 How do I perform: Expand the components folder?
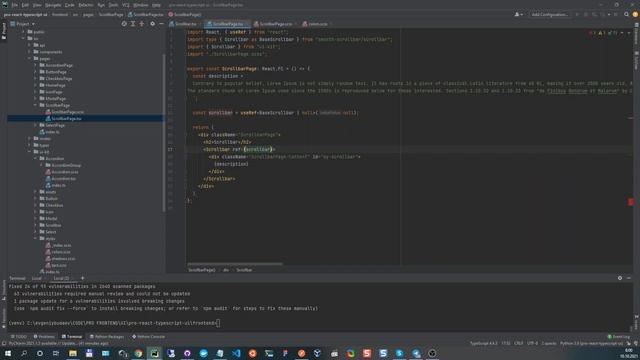[29, 52]
